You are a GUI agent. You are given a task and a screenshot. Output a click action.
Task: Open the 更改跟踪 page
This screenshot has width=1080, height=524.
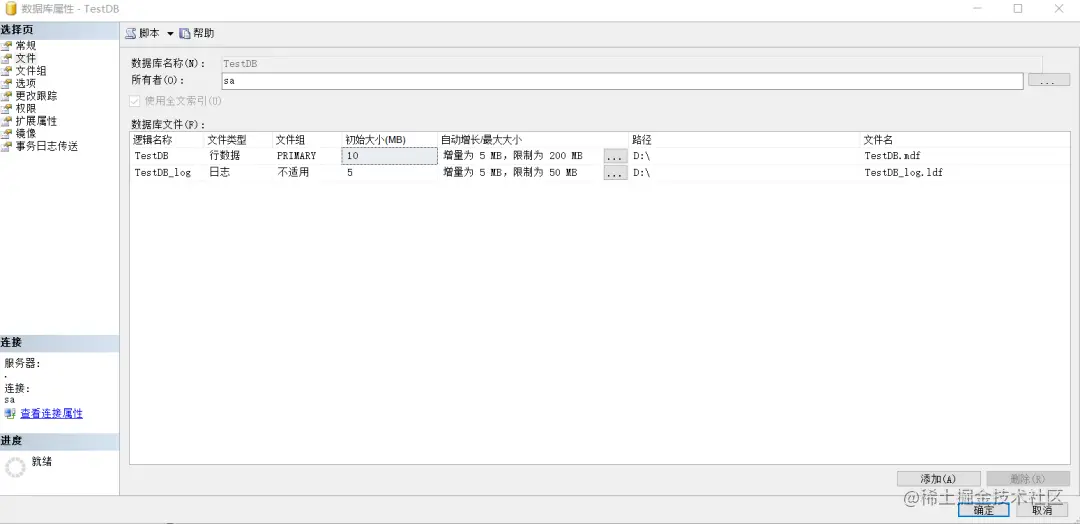[x=36, y=96]
